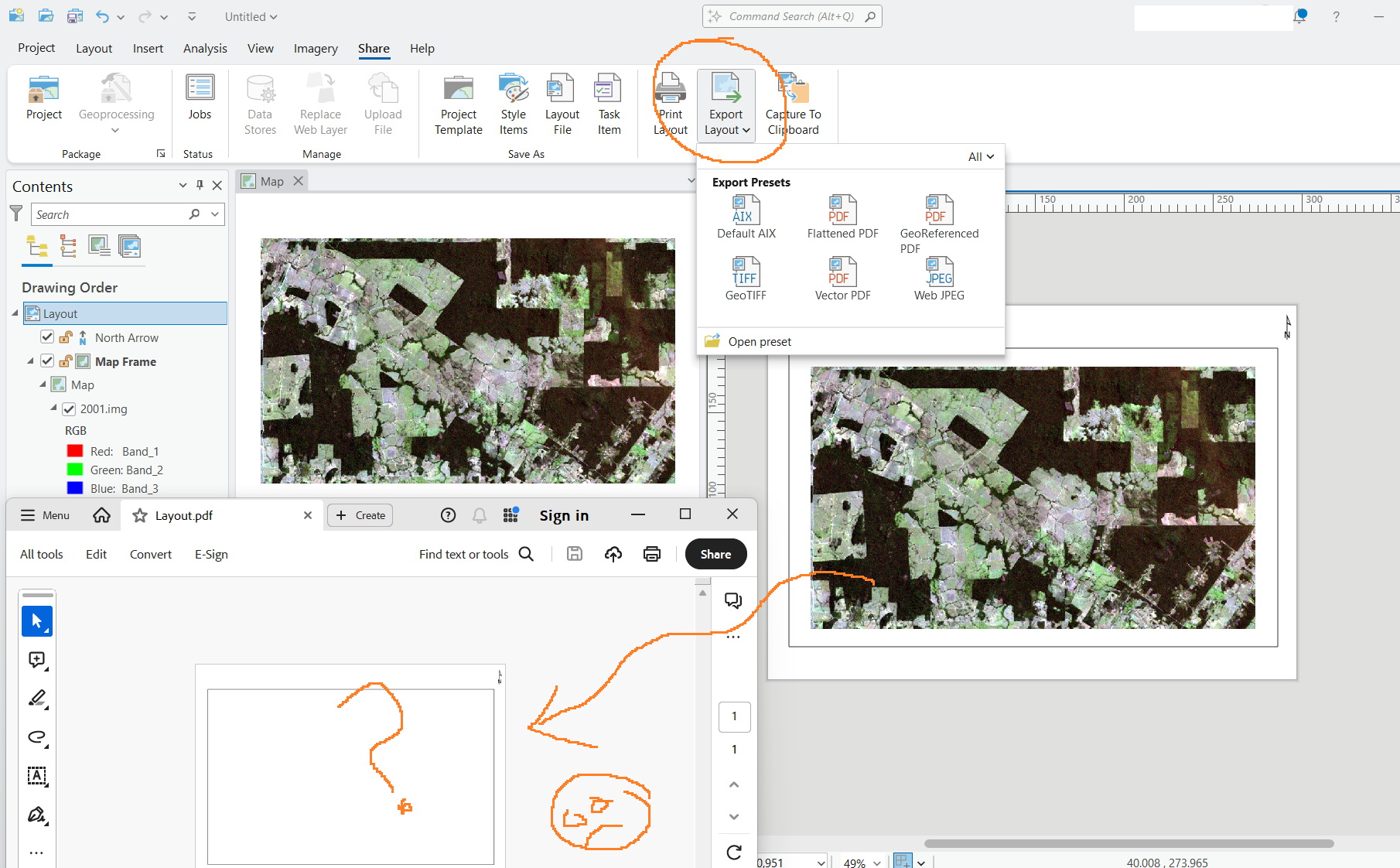Viewport: 1400px width, 868px height.
Task: Choose the Vector PDF export preset
Action: pos(842,279)
